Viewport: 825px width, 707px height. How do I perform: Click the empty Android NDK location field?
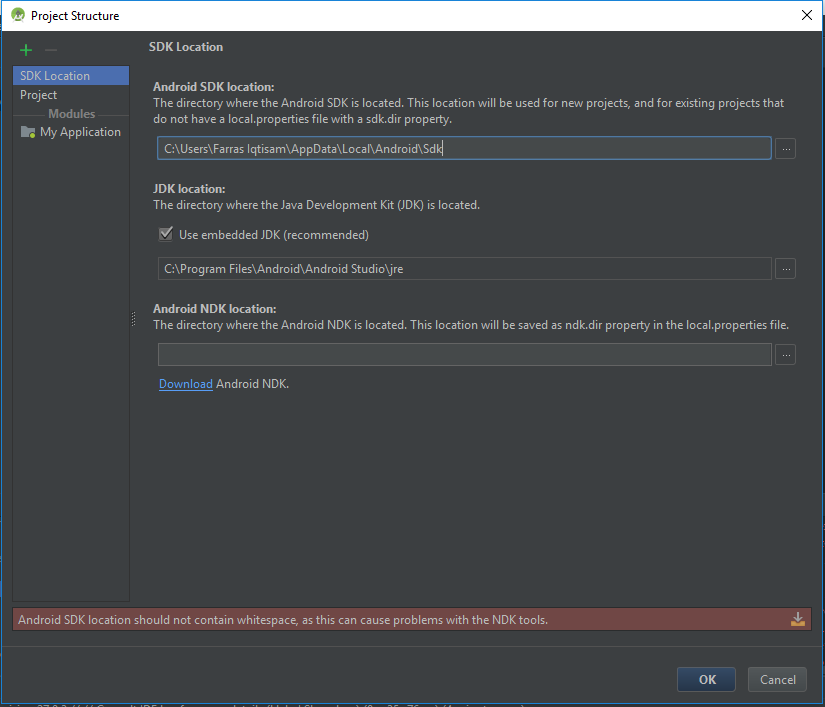click(465, 355)
